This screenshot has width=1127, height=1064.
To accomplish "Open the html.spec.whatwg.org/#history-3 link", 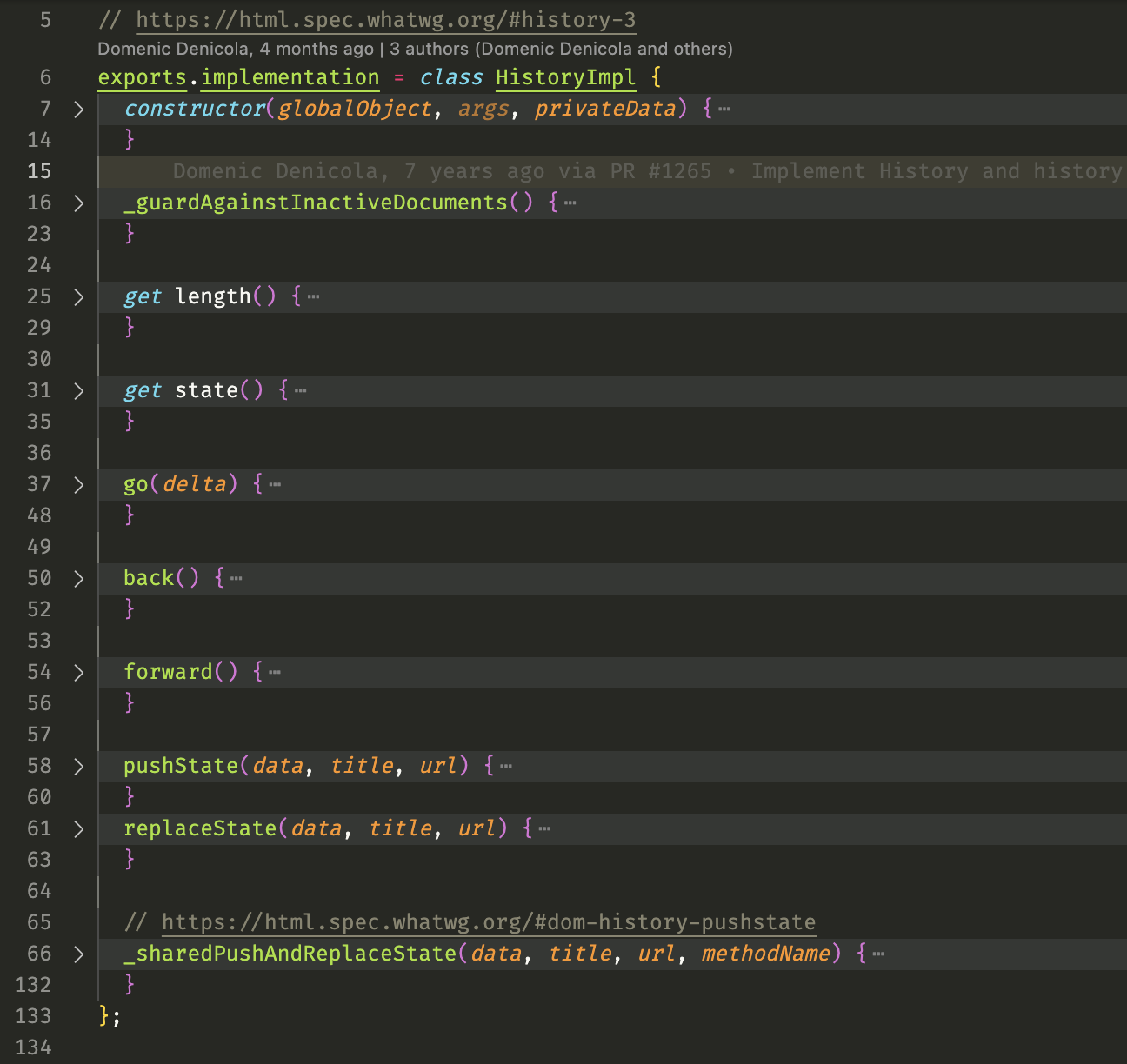I will 386,20.
